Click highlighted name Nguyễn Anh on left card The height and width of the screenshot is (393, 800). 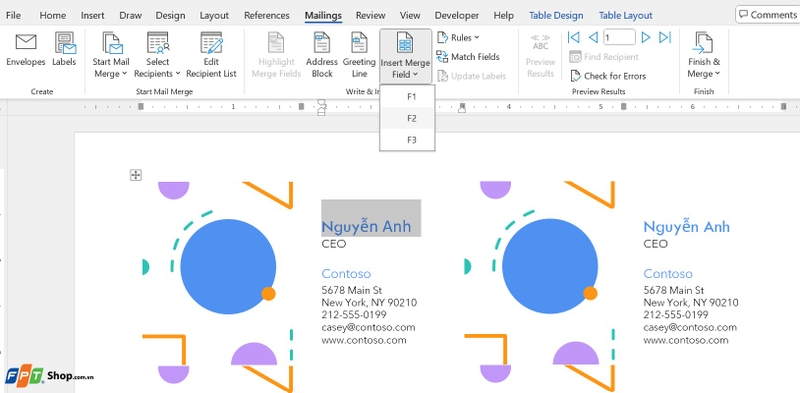click(x=366, y=227)
